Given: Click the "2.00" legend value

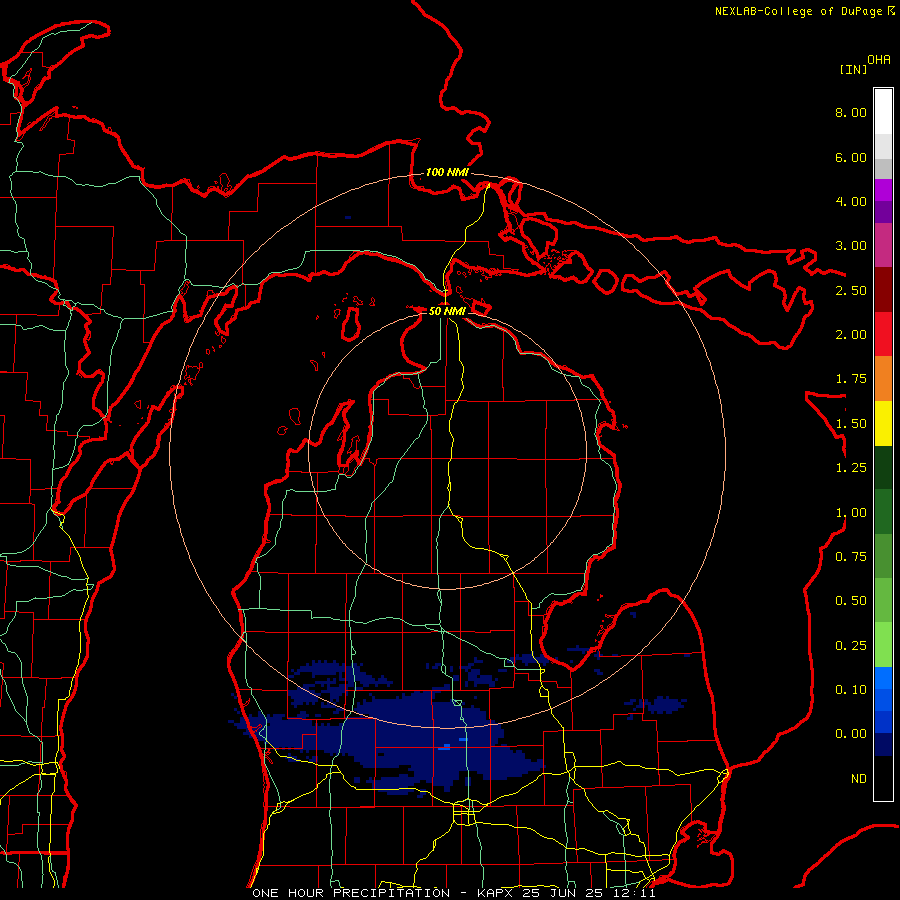Looking at the screenshot, I should [851, 335].
